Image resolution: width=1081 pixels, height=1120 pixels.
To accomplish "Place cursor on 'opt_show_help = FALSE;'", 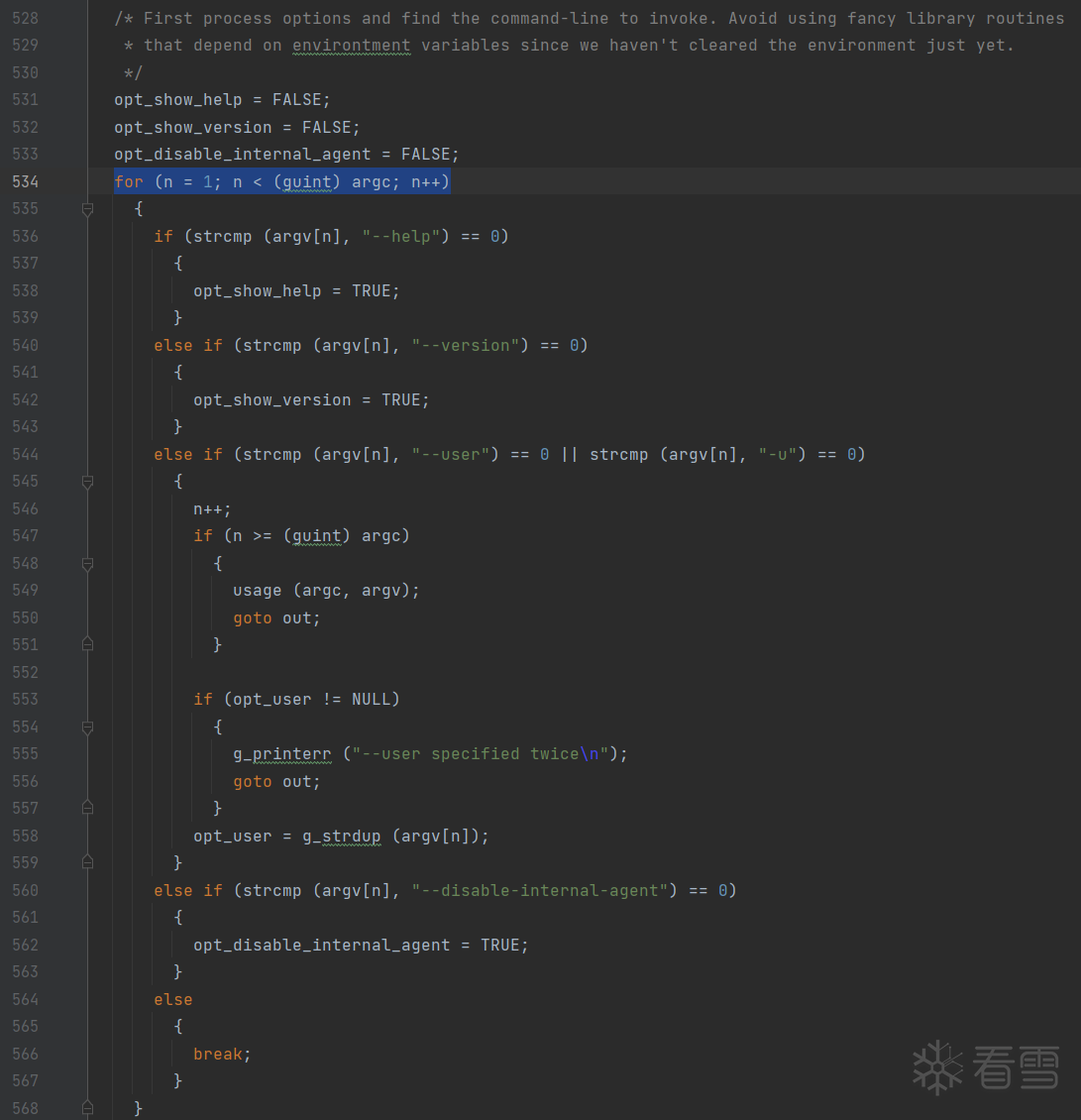I will (x=222, y=100).
